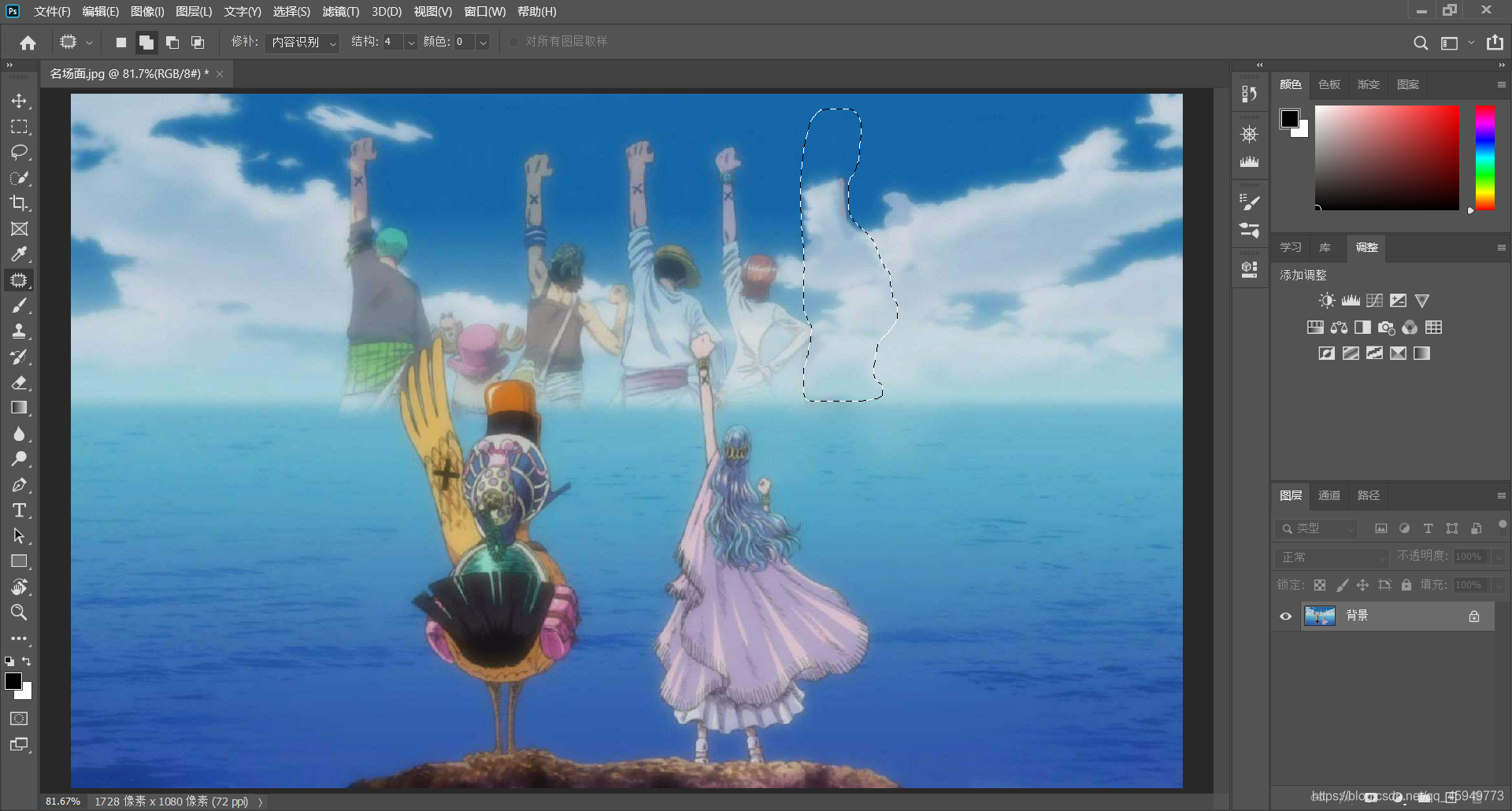The width and height of the screenshot is (1512, 811).
Task: Select the Patch tool in toolbar
Action: coord(19,280)
